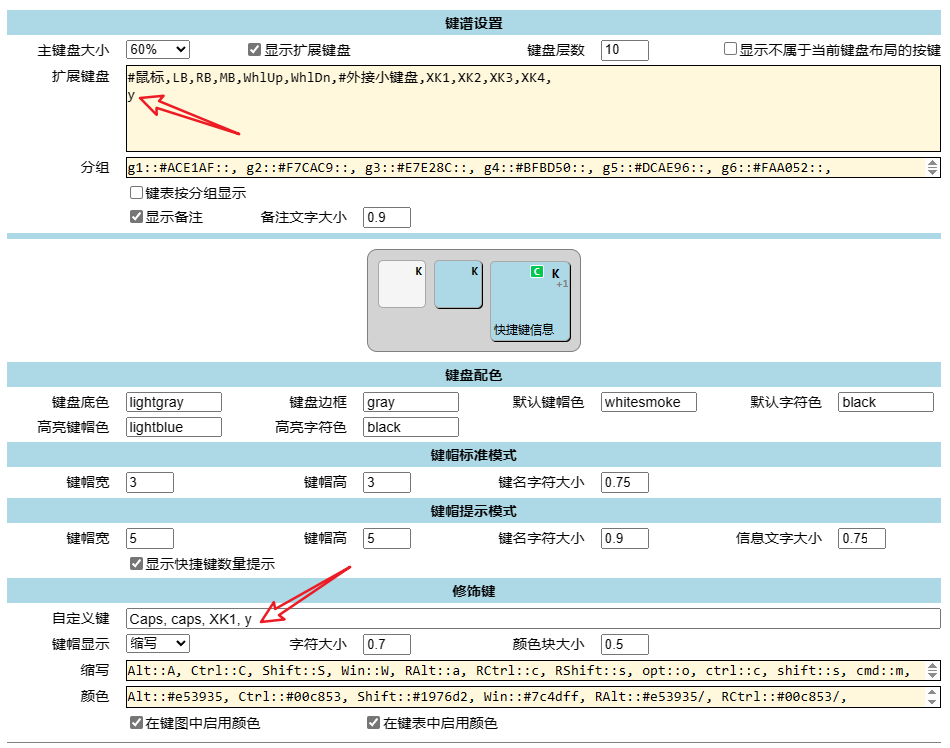Viewport: 950px width, 748px height.
Task: Click the white K keycap preview
Action: click(402, 284)
